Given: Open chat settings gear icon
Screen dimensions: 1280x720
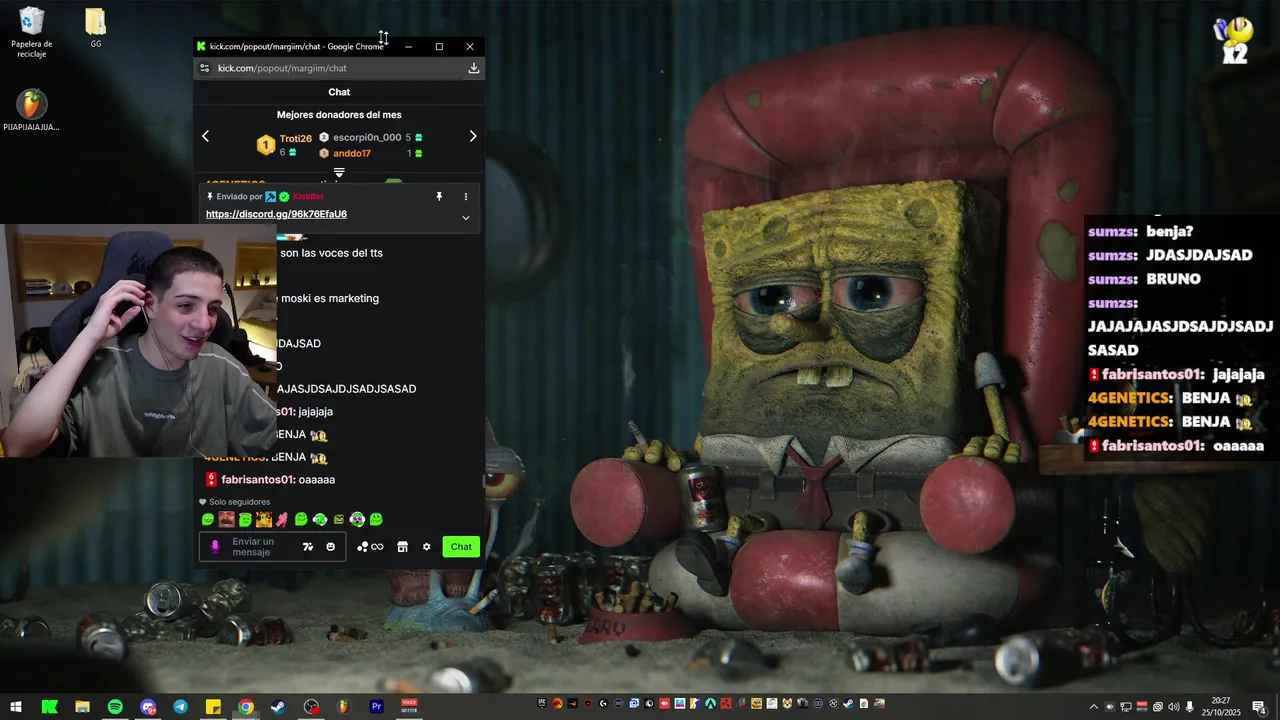Looking at the screenshot, I should (x=427, y=547).
